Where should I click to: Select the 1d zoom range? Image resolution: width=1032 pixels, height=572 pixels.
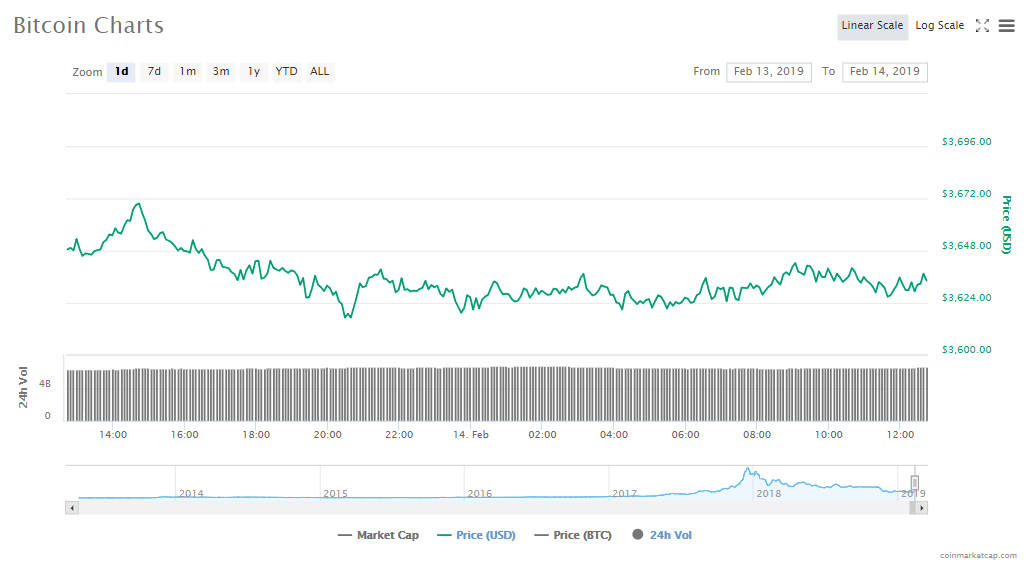coord(121,72)
